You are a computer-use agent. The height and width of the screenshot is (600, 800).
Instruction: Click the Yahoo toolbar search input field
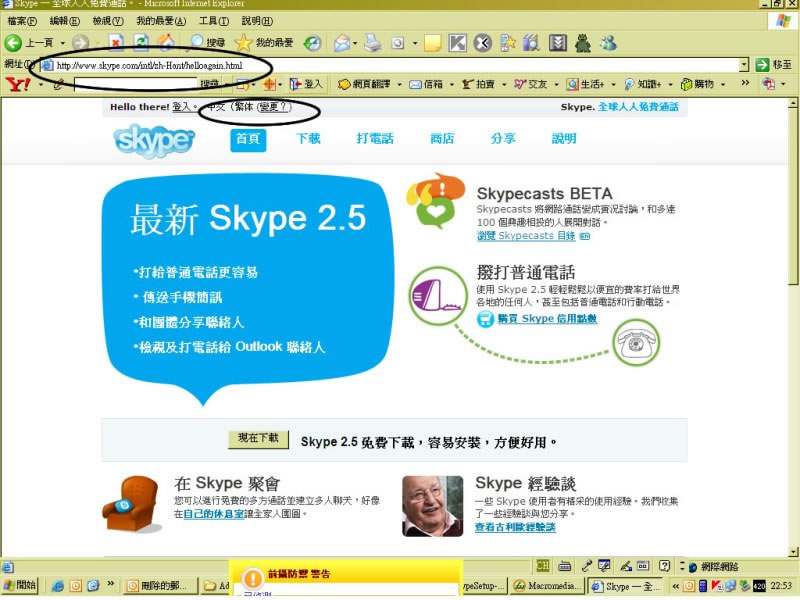point(135,84)
